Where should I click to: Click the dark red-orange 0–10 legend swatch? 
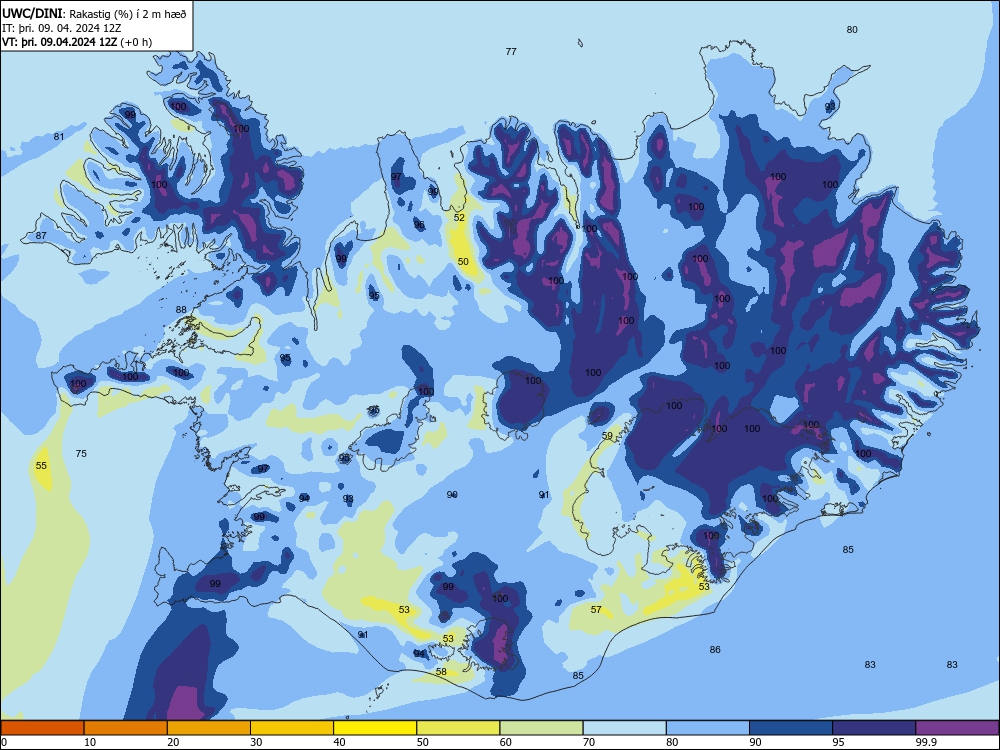pyautogui.click(x=42, y=728)
